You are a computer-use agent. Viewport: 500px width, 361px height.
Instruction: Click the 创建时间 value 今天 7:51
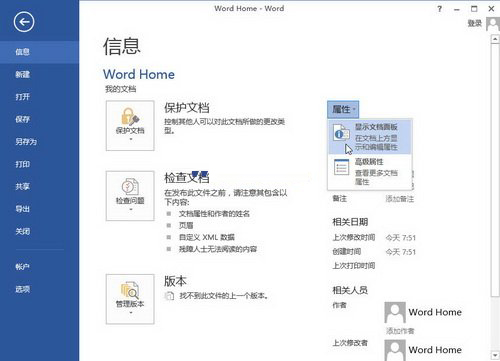coord(401,252)
